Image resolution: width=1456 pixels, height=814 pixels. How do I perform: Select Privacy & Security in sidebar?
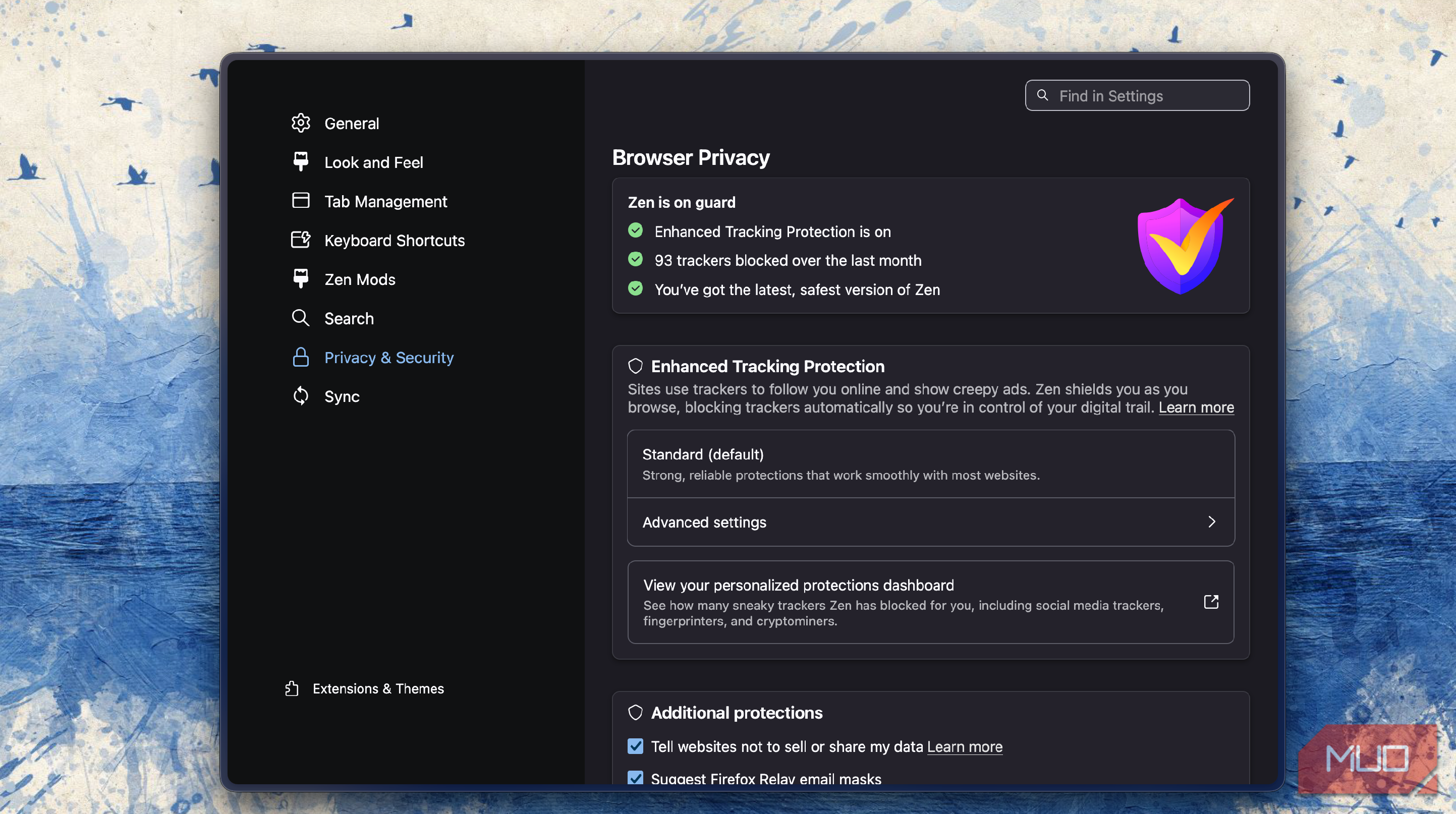coord(389,358)
